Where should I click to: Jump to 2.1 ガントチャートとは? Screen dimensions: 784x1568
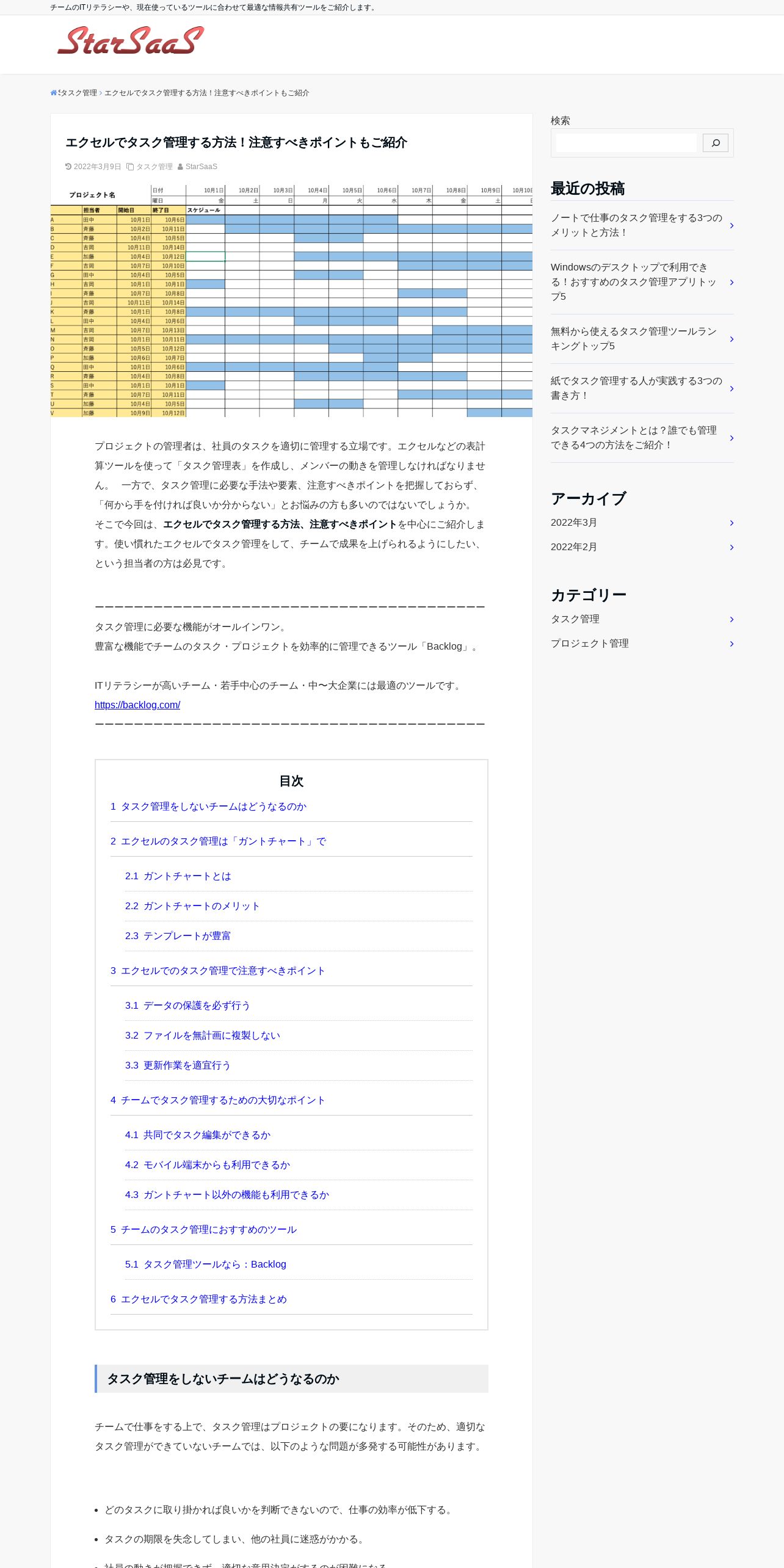[x=178, y=876]
